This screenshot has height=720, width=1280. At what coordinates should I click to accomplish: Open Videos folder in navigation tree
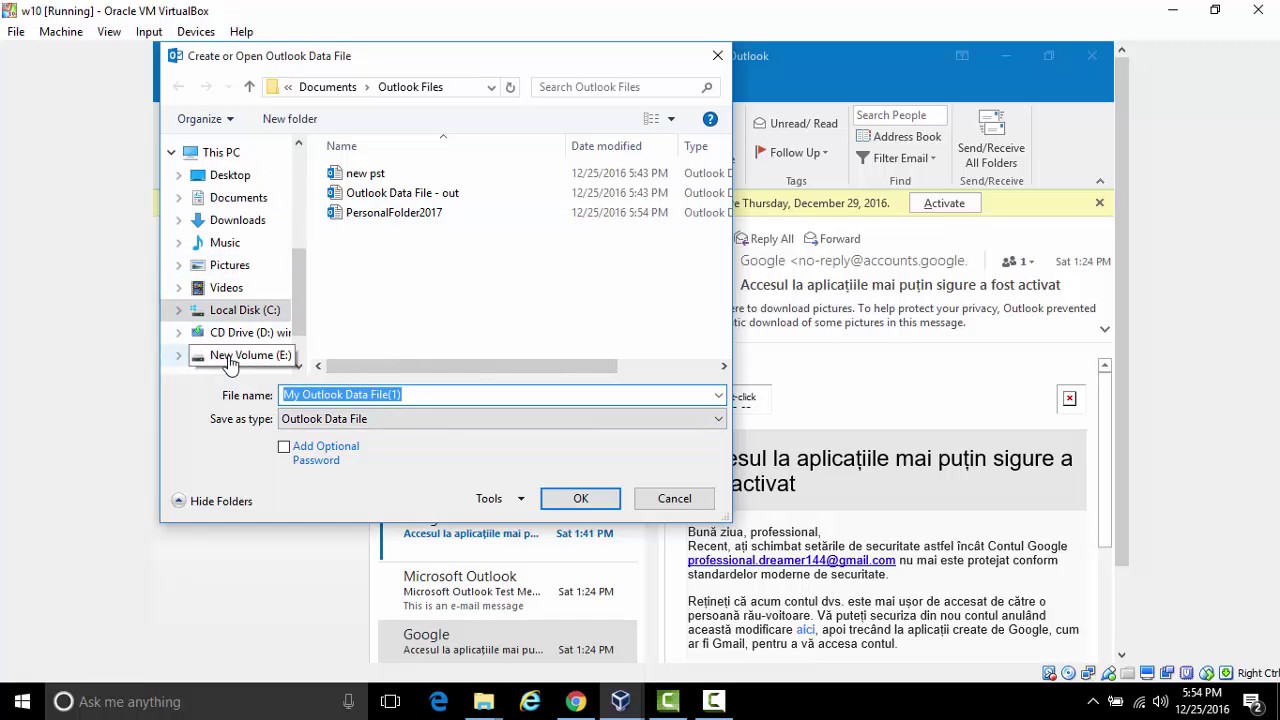tap(226, 287)
